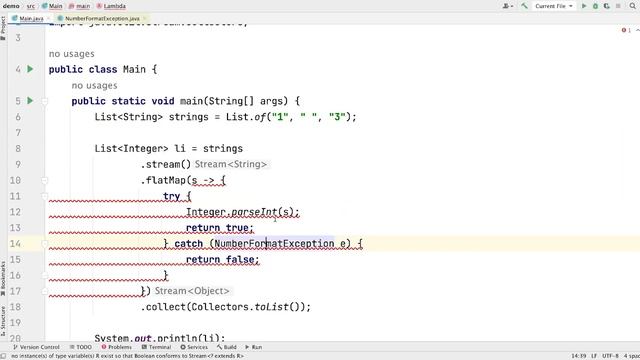Viewport: 640px width, 360px height.
Task: Click the src breadcrumb in navigation bar
Action: (x=31, y=6)
